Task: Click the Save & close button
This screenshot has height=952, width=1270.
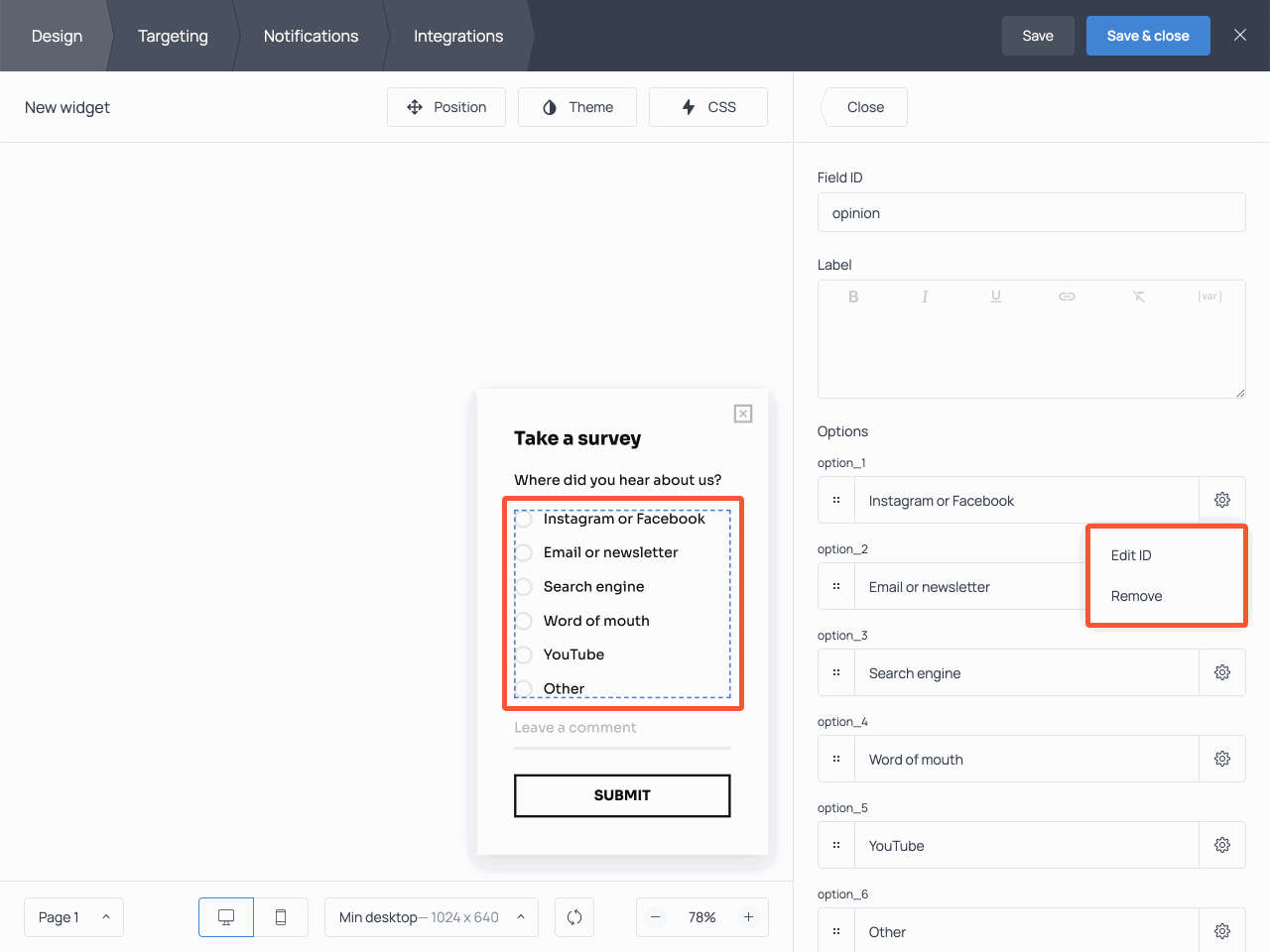Action: point(1147,36)
